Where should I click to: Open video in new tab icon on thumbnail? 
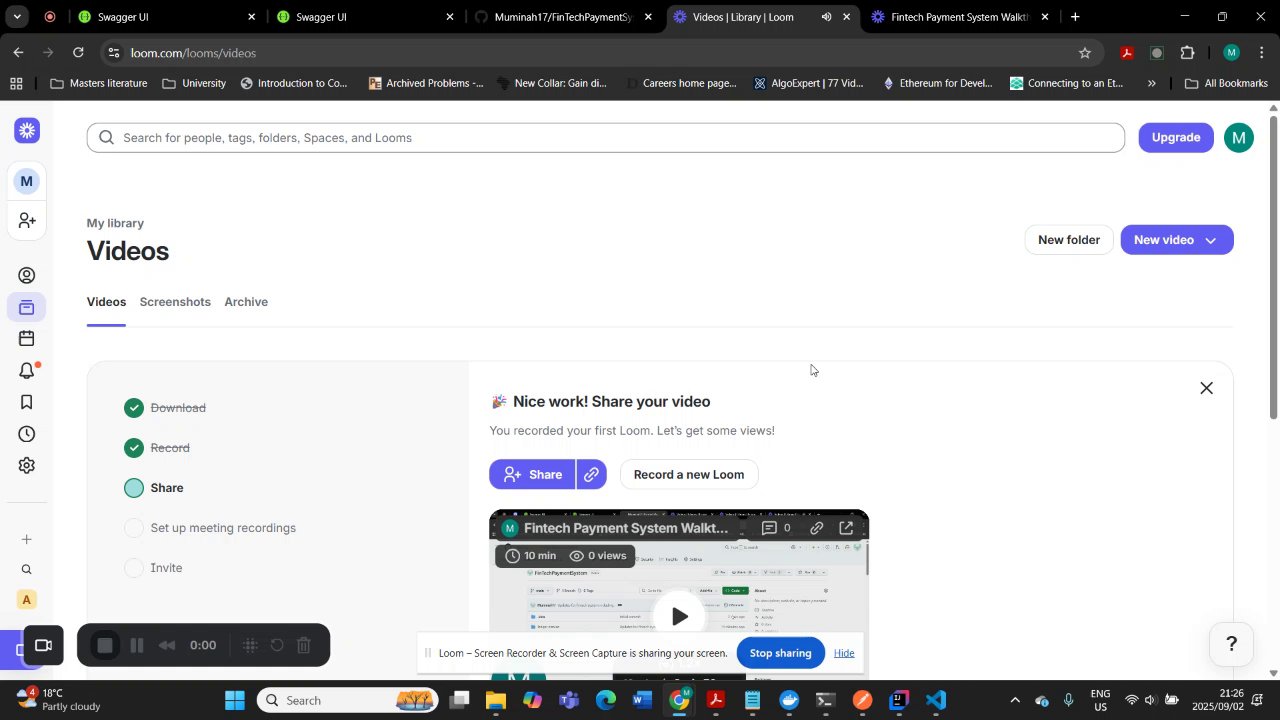[x=846, y=528]
